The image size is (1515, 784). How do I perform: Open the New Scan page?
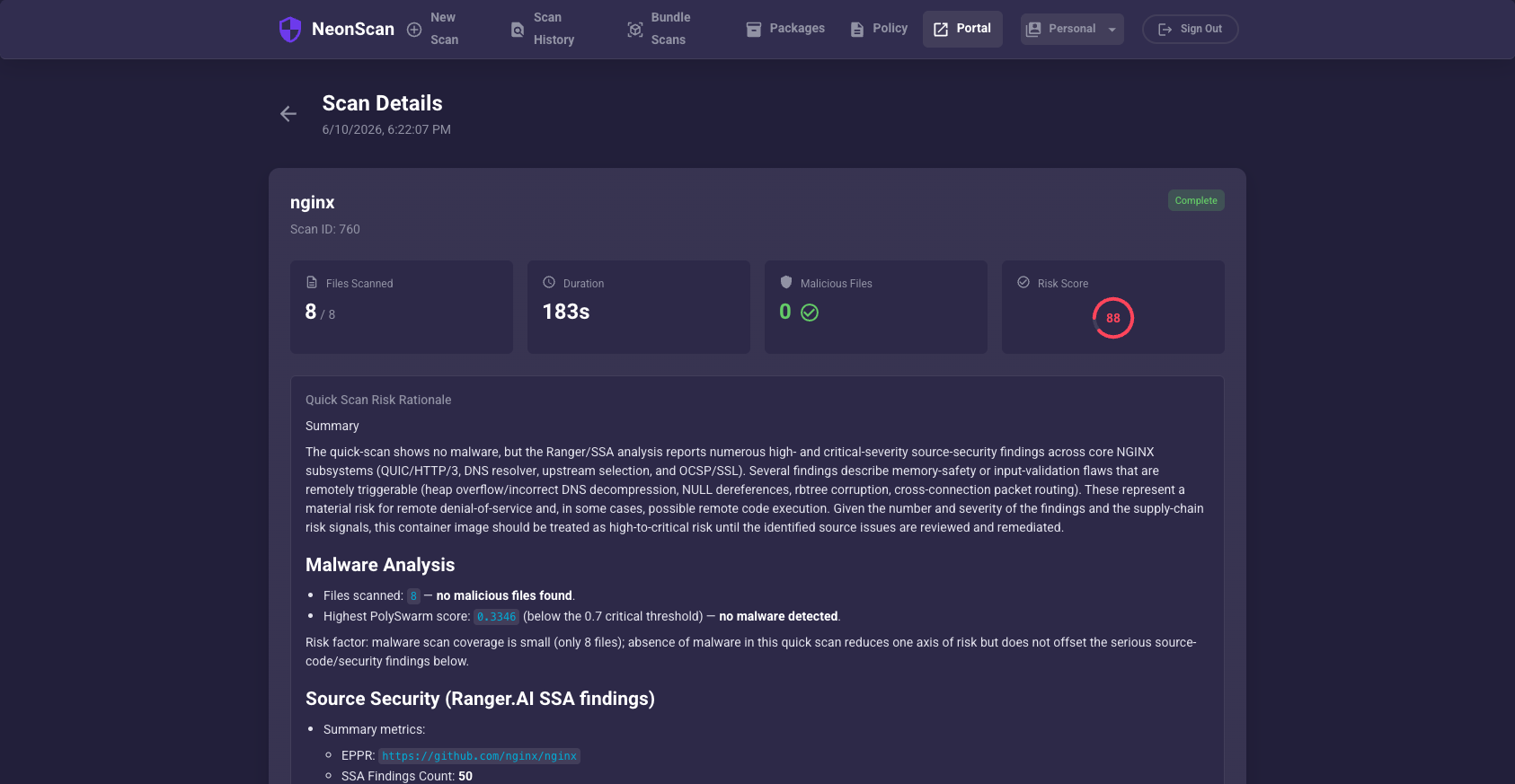[x=445, y=29]
